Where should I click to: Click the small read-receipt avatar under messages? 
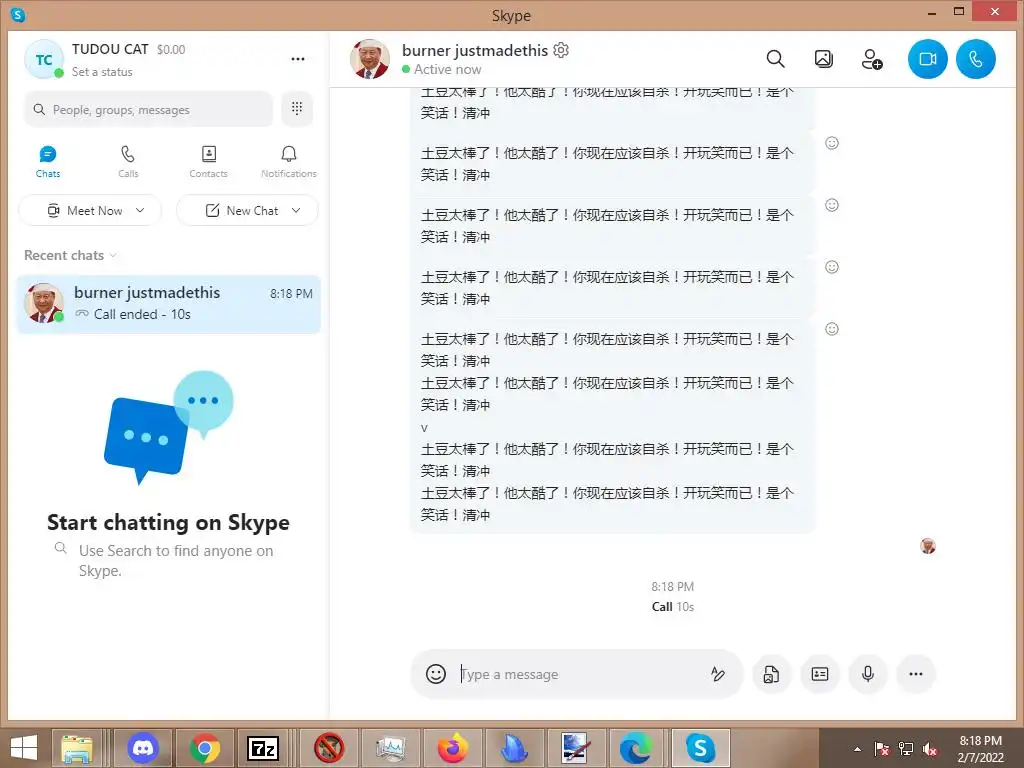pyautogui.click(x=928, y=546)
